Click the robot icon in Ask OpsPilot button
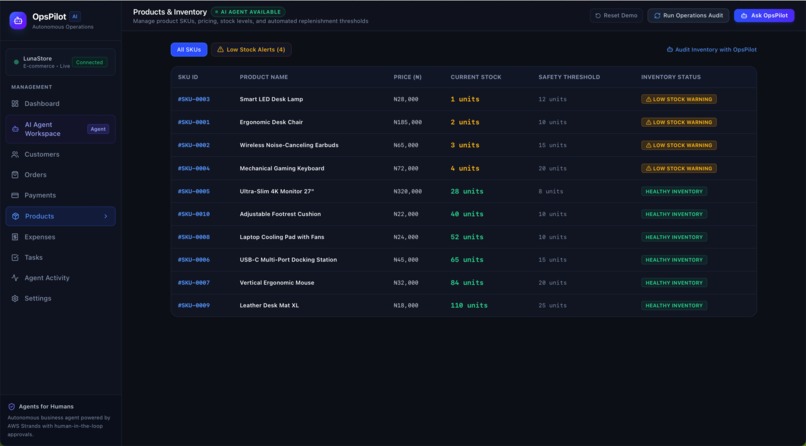 point(744,16)
